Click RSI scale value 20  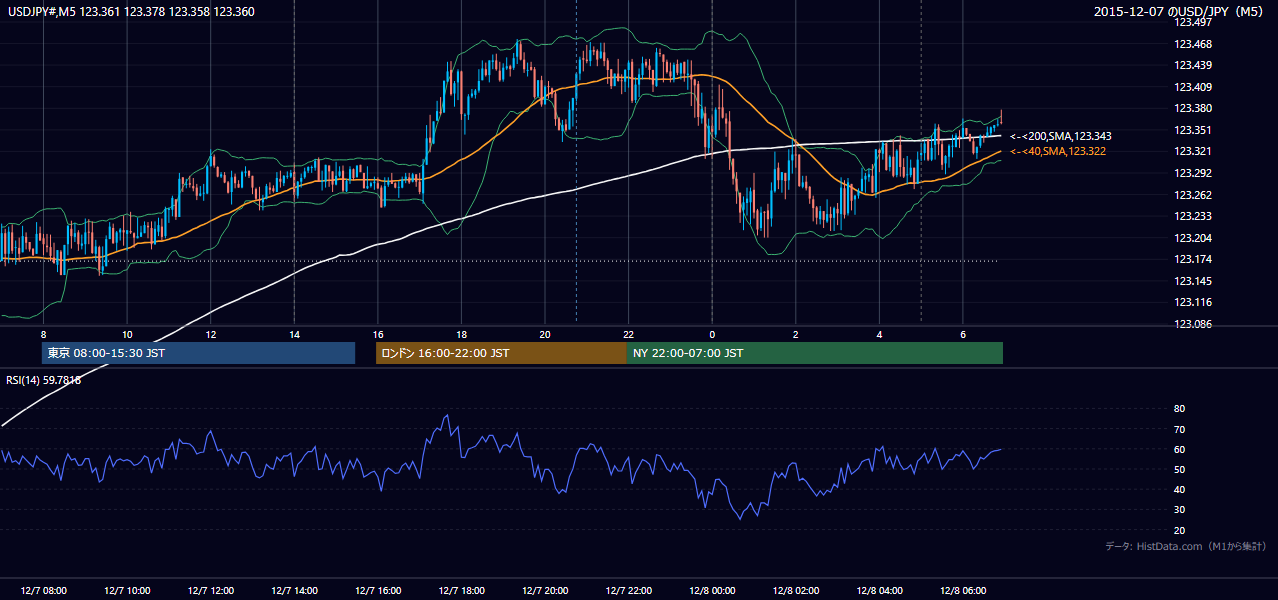coord(1179,530)
